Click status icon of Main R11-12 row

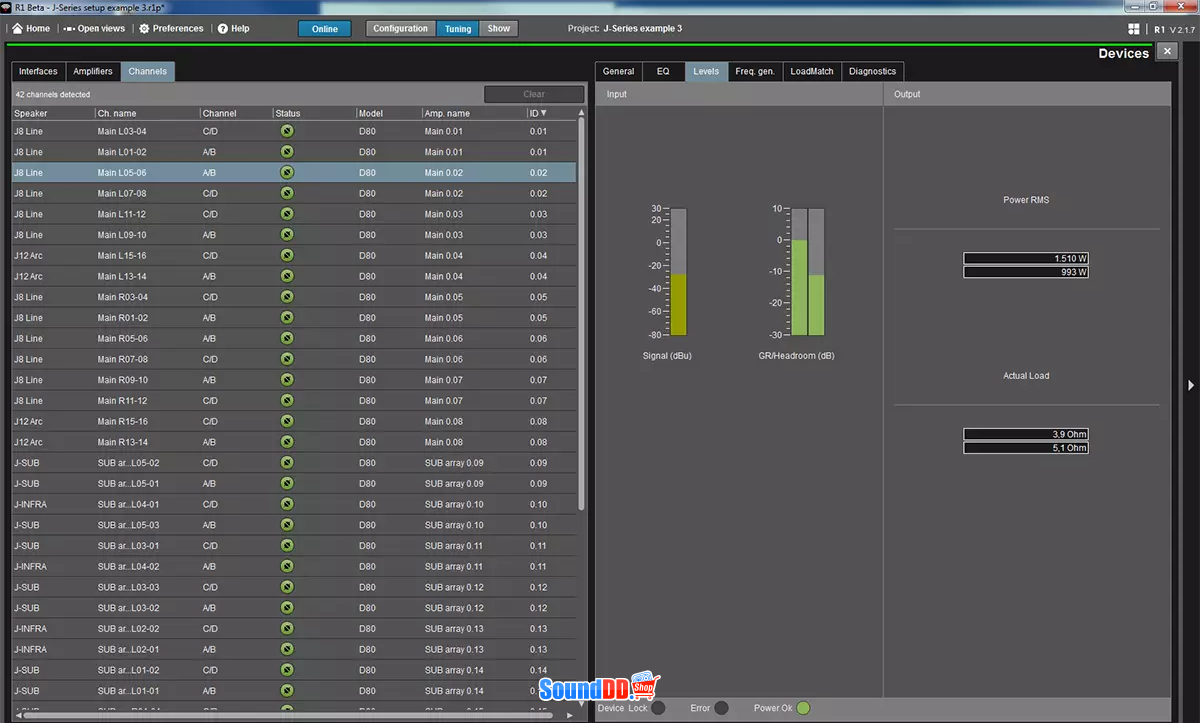(287, 401)
